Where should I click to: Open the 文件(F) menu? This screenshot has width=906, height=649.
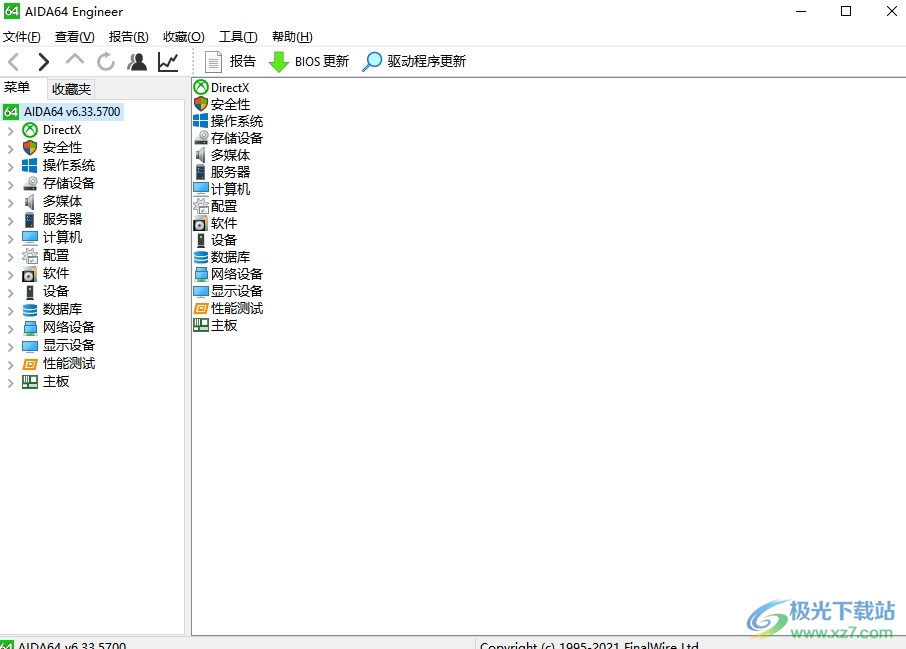click(x=22, y=37)
